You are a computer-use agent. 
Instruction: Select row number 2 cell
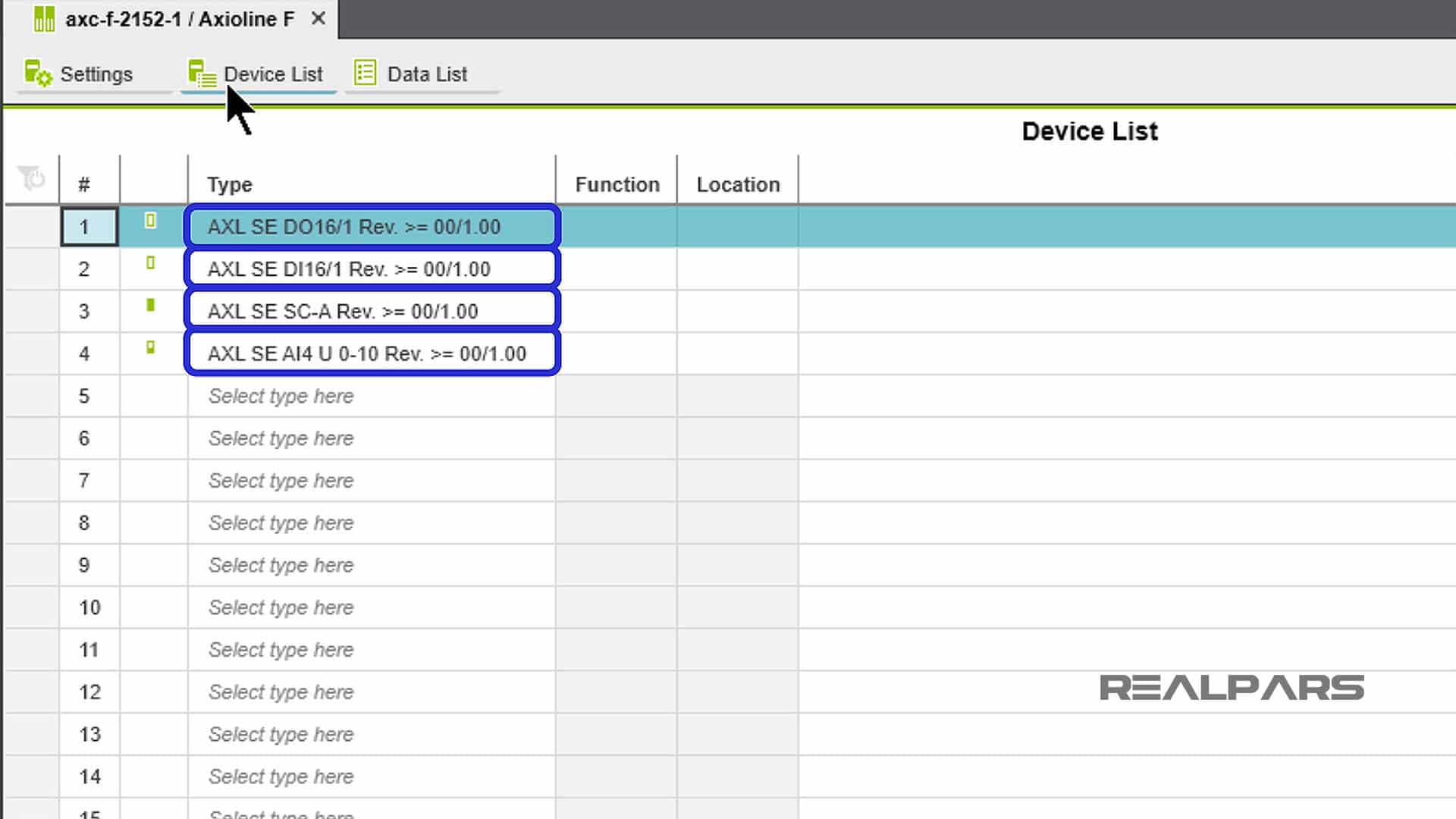[x=89, y=269]
